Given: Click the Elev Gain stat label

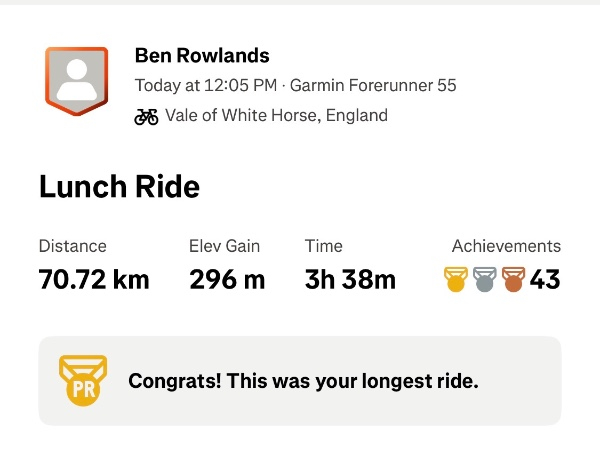Looking at the screenshot, I should pos(224,246).
